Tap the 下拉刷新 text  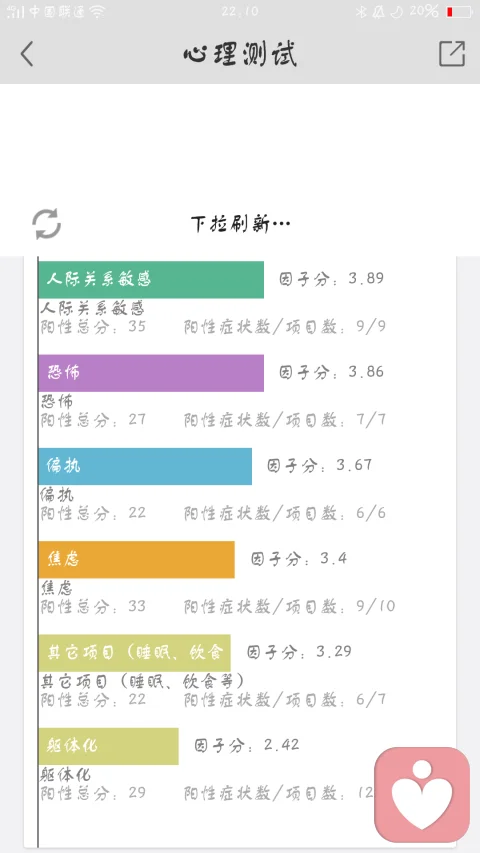(241, 224)
